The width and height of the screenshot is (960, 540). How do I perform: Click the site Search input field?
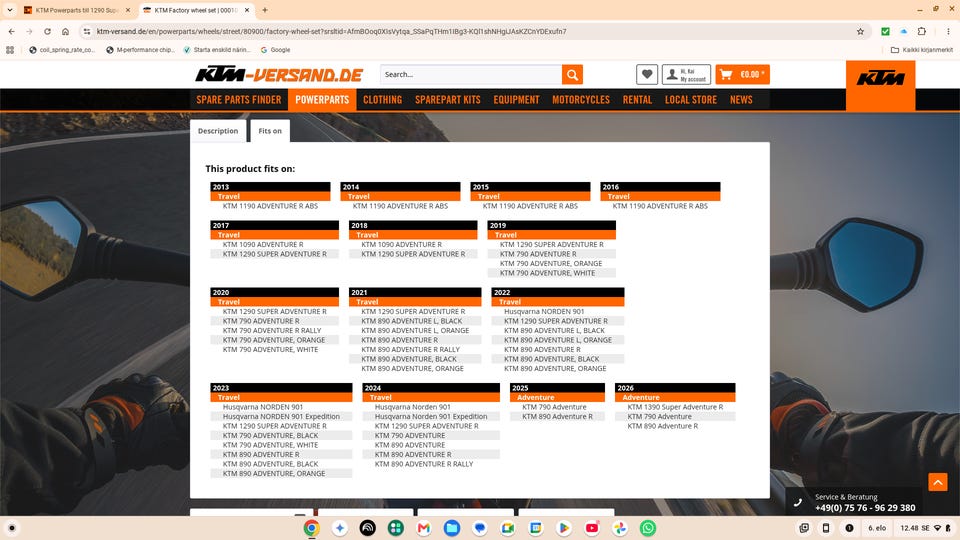pos(471,75)
